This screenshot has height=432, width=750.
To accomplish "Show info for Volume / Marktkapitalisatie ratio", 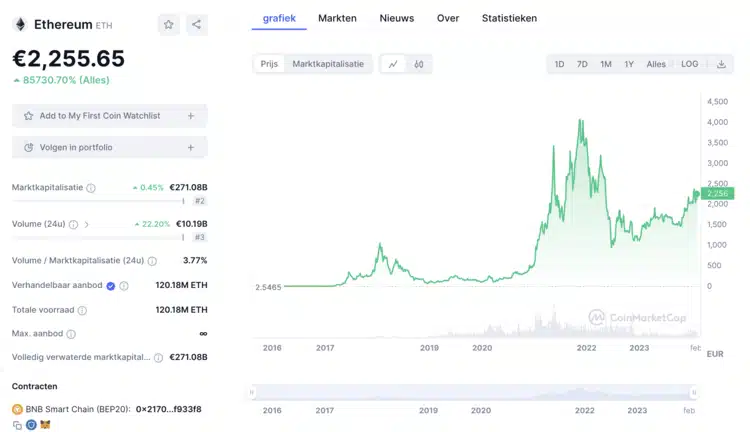I will click(x=152, y=261).
